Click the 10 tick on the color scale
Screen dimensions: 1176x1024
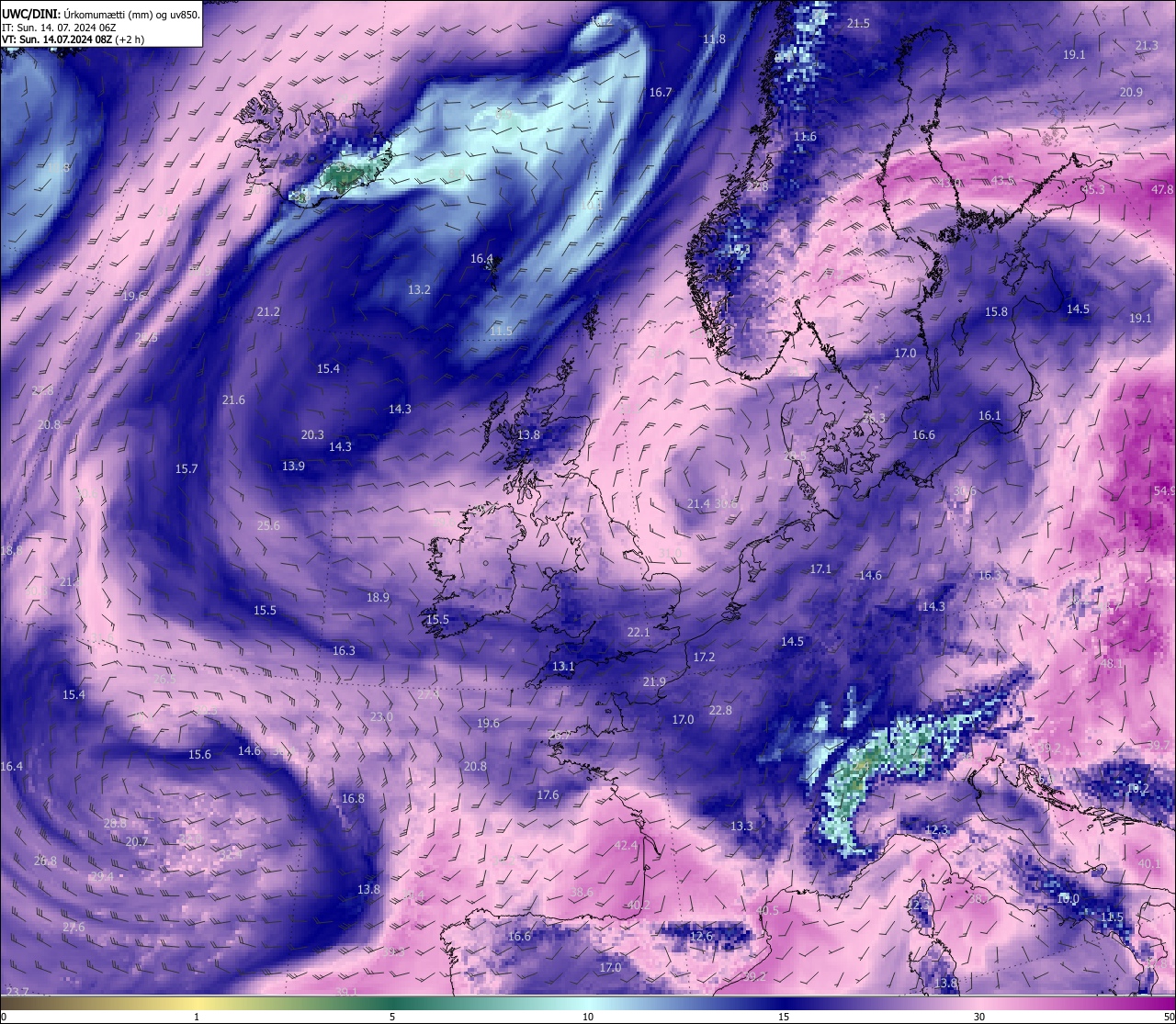pos(588,1017)
